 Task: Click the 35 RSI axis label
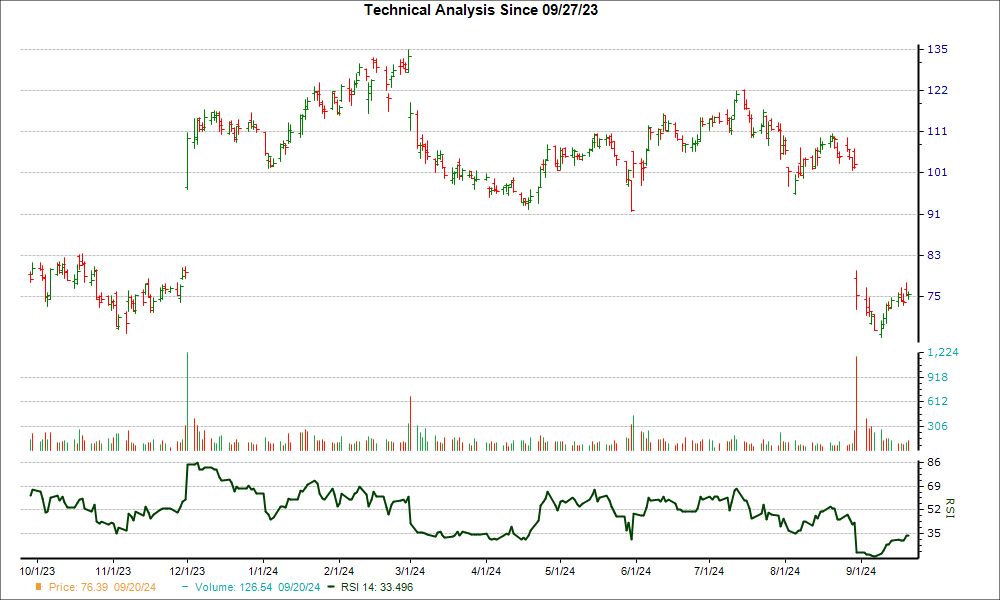click(934, 533)
